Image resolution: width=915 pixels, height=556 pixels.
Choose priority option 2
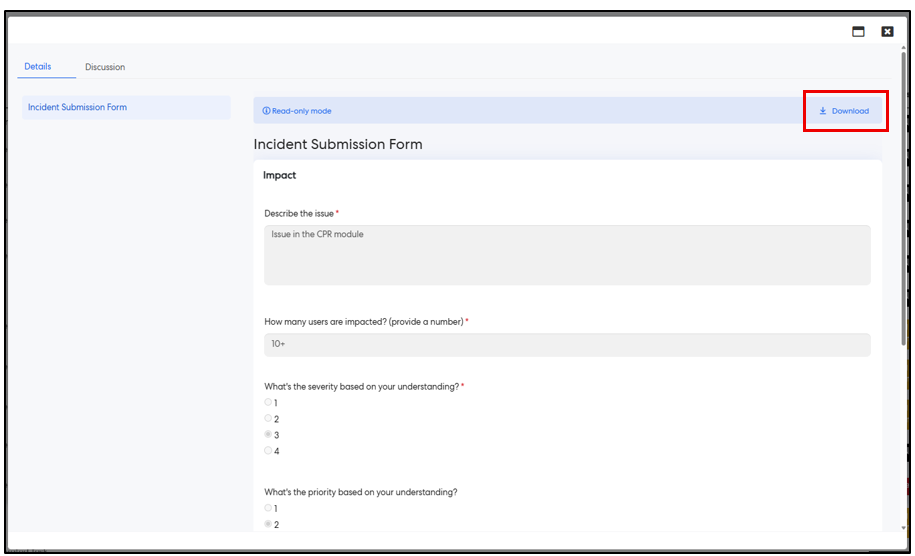(x=268, y=524)
